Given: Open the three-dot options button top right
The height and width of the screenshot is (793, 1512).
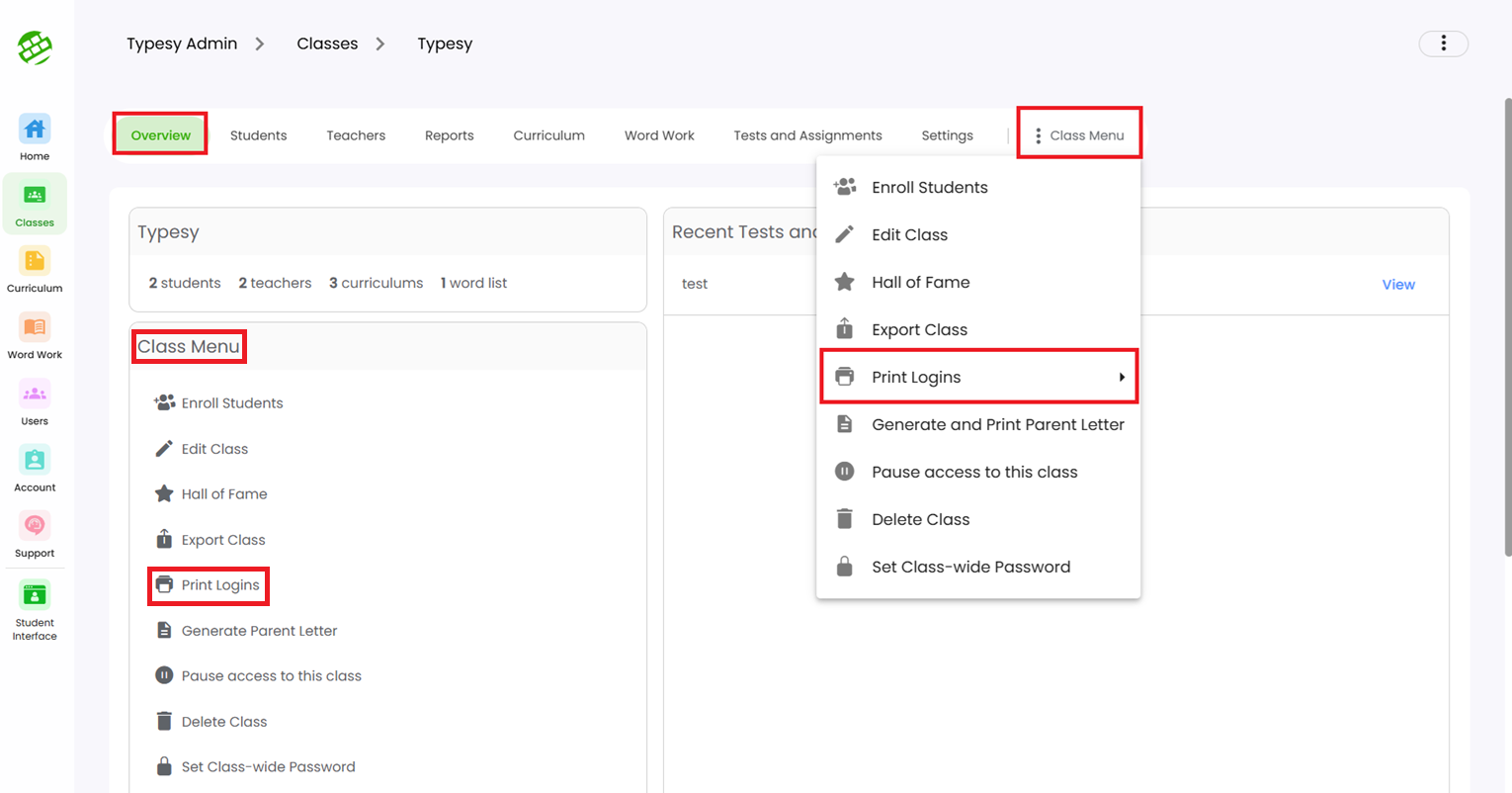Looking at the screenshot, I should point(1443,44).
